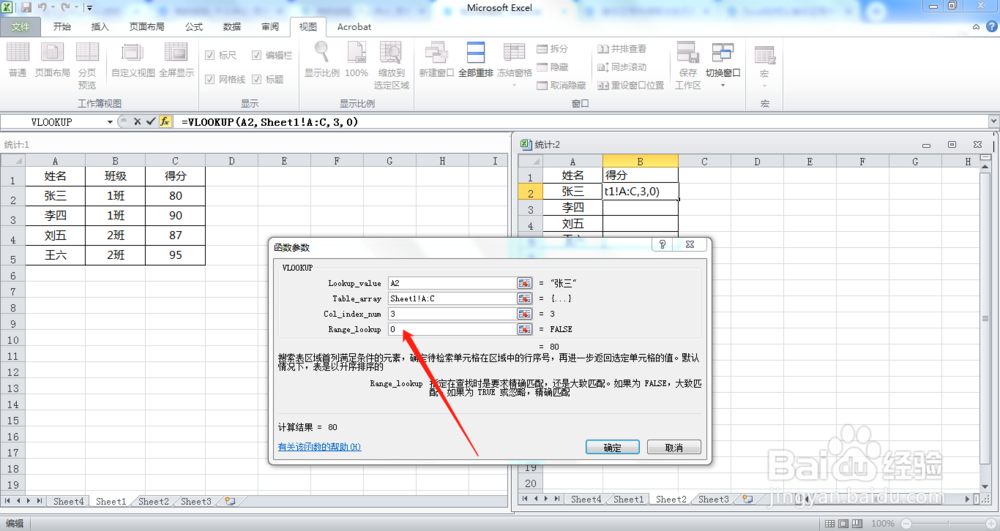
Task: Click Unhide window (取消隐藏)
Action: tap(561, 85)
